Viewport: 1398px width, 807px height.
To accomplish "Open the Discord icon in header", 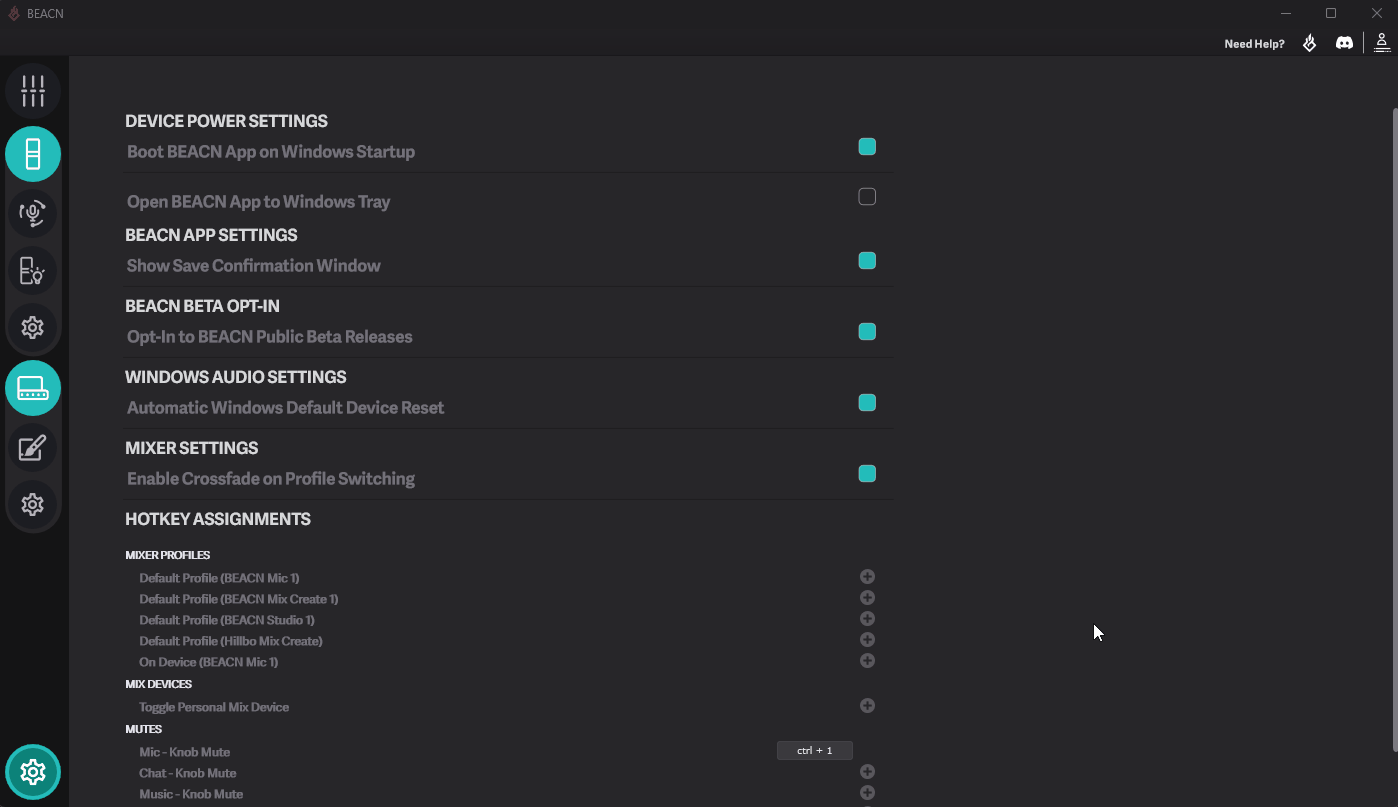I will tap(1344, 43).
